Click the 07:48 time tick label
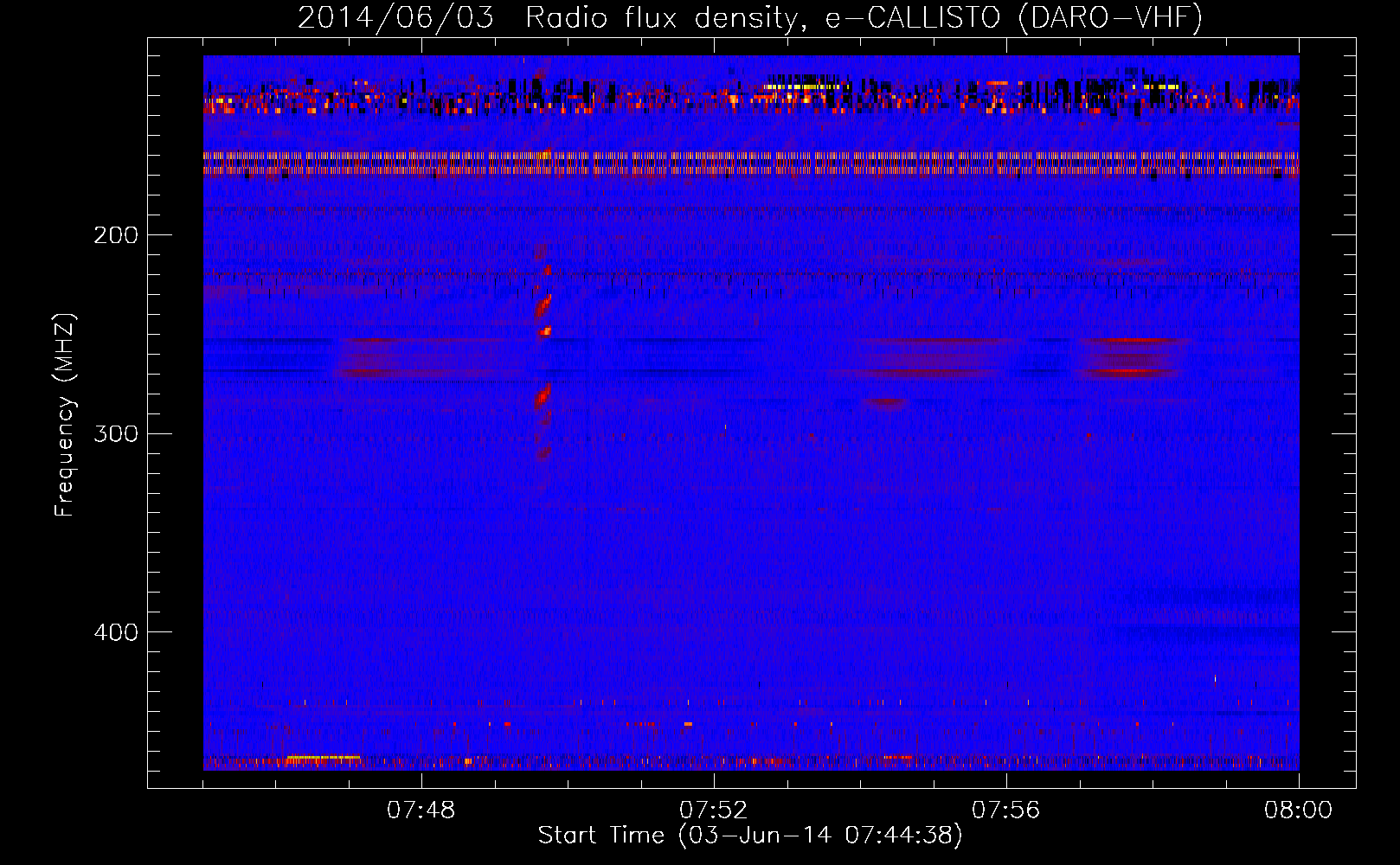This screenshot has height=865, width=1400. click(x=421, y=811)
